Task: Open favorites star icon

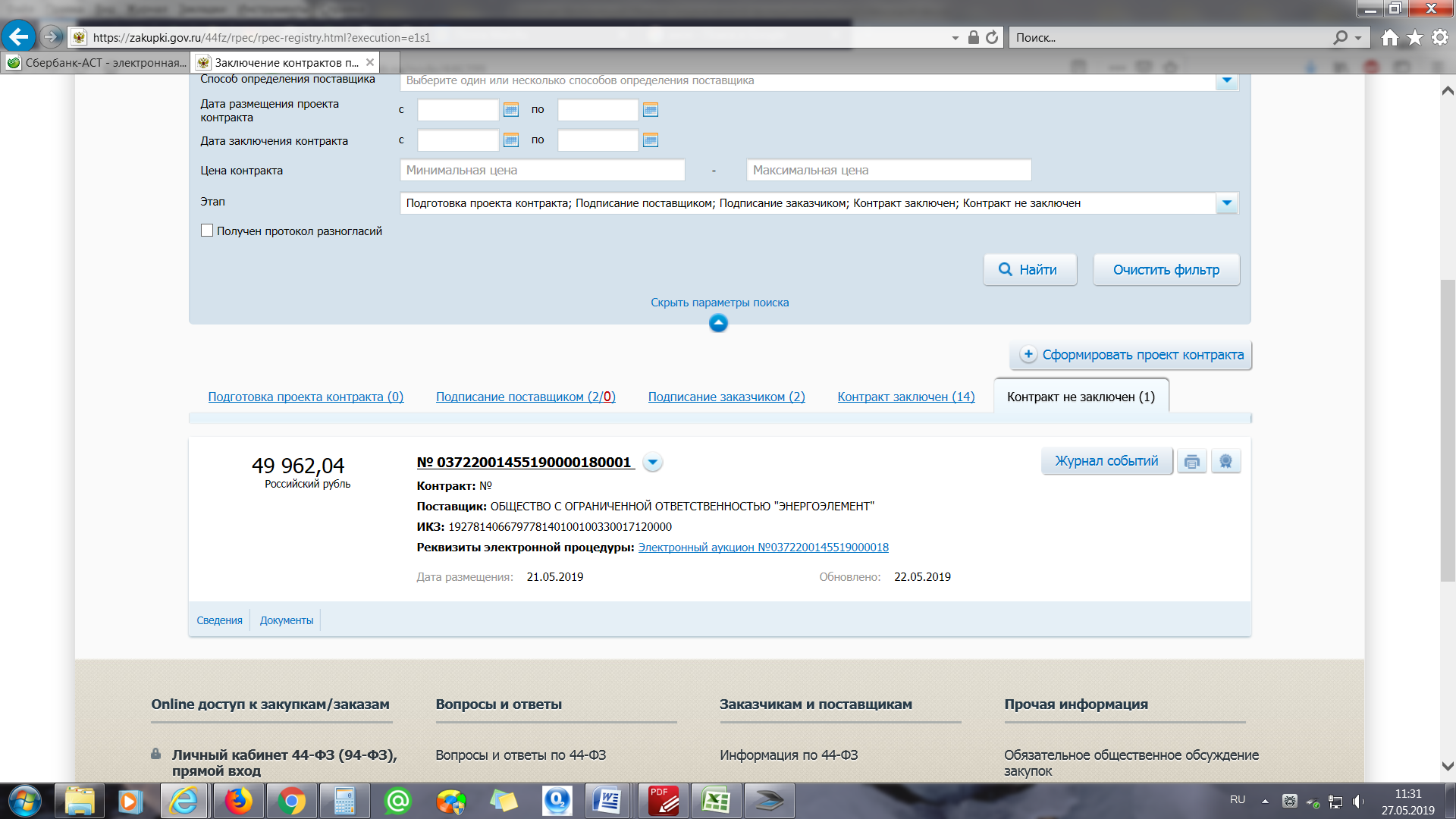Action: click(1414, 37)
